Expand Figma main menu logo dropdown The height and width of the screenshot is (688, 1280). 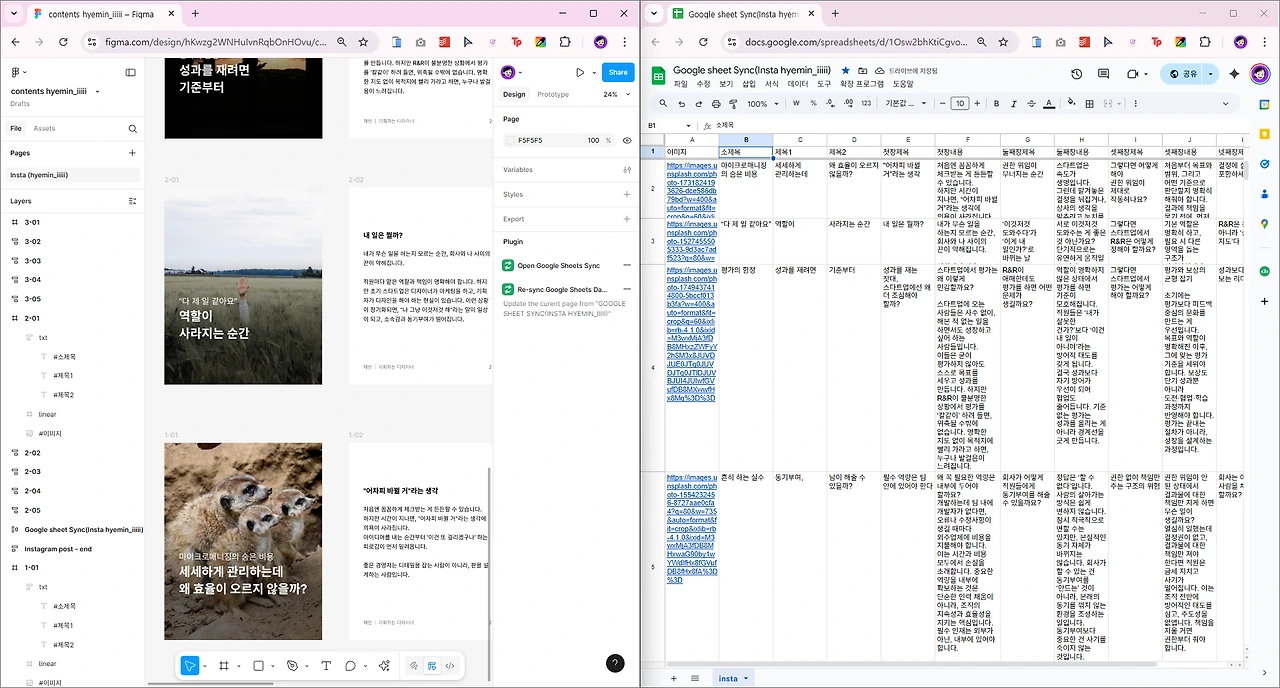[x=19, y=72]
